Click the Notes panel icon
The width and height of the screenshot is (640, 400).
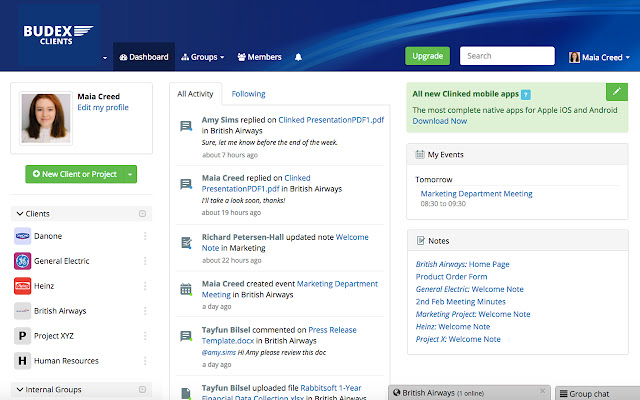coord(420,240)
